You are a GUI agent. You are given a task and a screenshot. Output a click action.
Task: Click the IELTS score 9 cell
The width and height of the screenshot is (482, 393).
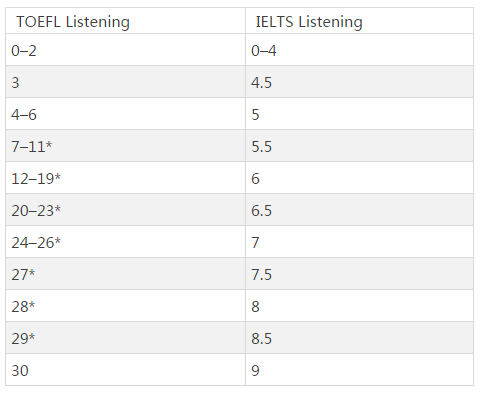pyautogui.click(x=359, y=370)
